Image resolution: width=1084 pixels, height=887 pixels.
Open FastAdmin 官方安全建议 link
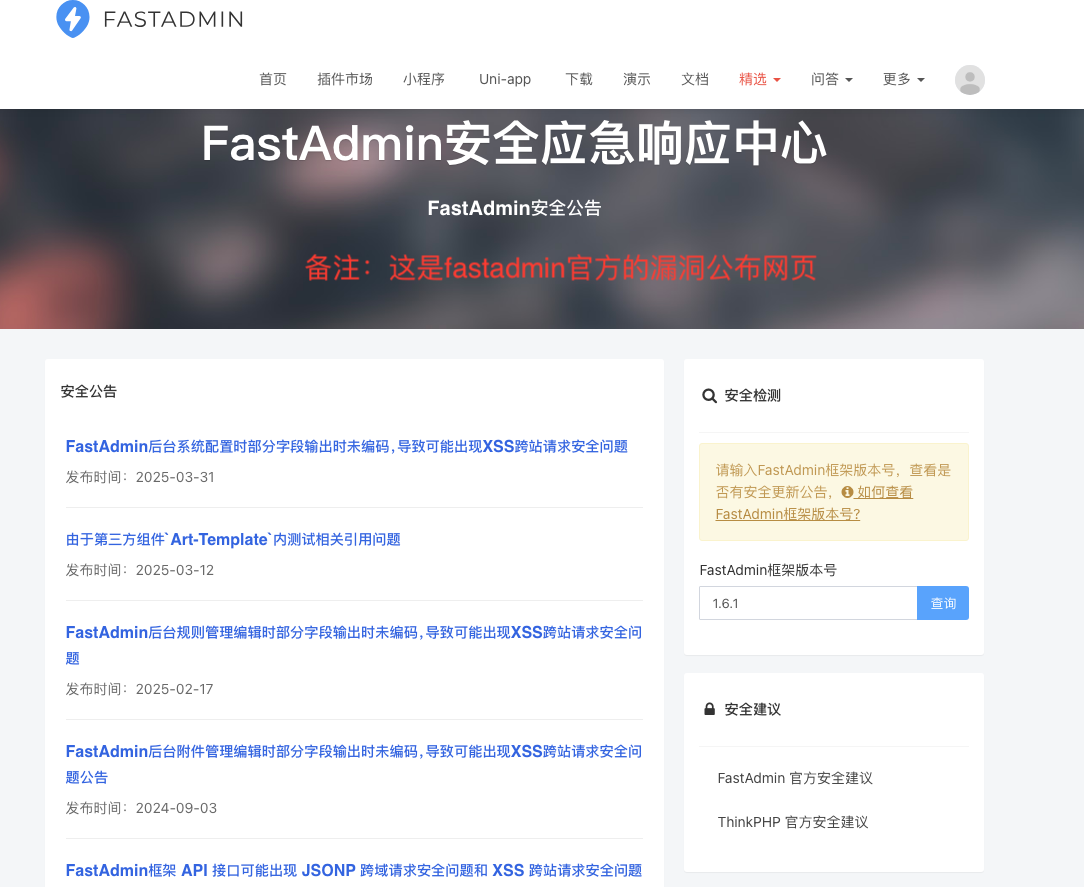[795, 778]
